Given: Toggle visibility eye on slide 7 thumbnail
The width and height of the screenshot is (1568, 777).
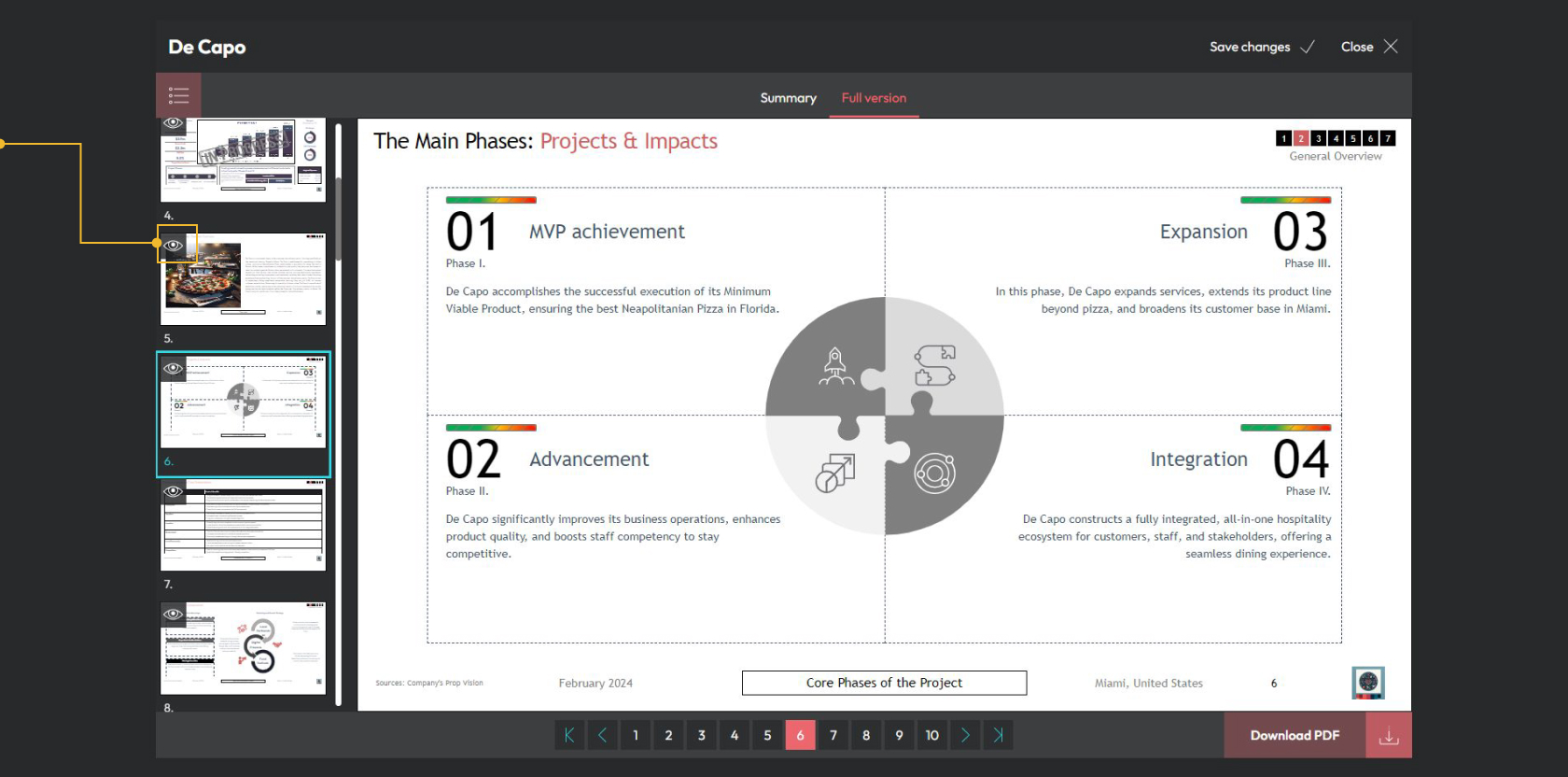Looking at the screenshot, I should 174,491.
